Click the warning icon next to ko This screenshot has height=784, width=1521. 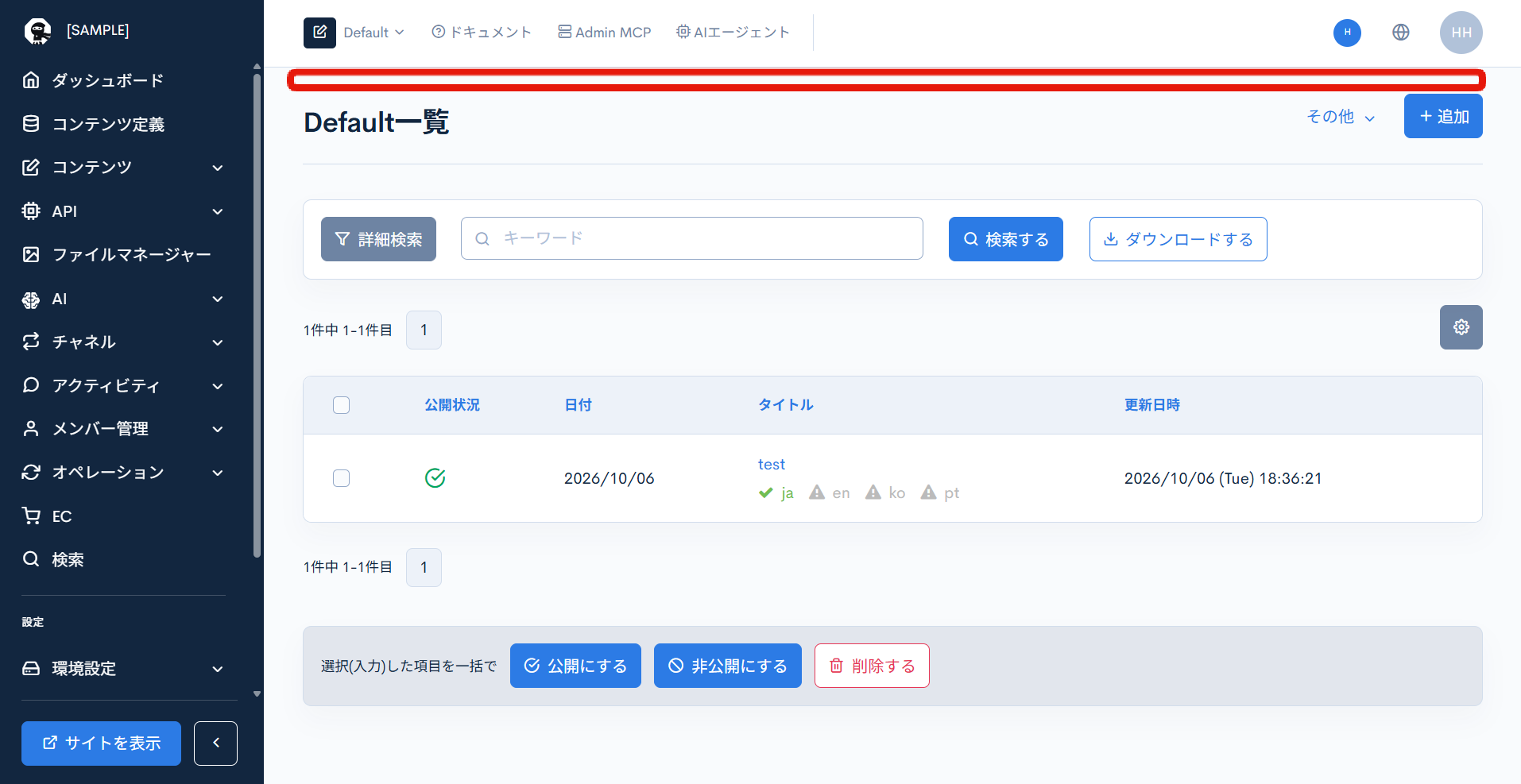[x=873, y=492]
